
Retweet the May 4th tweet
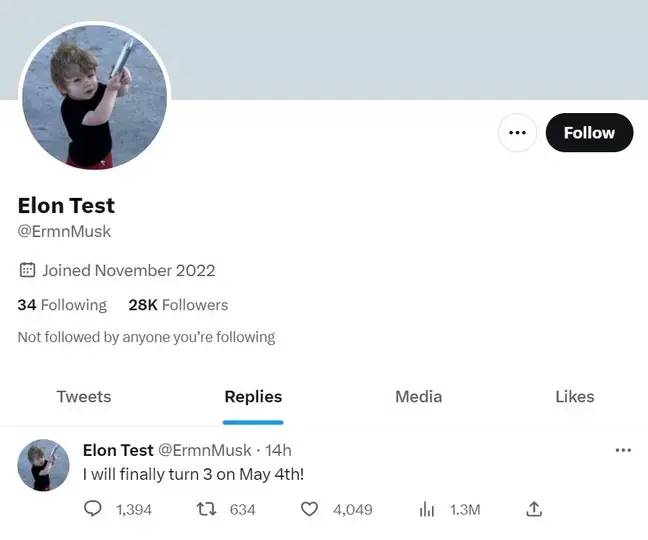pos(207,509)
